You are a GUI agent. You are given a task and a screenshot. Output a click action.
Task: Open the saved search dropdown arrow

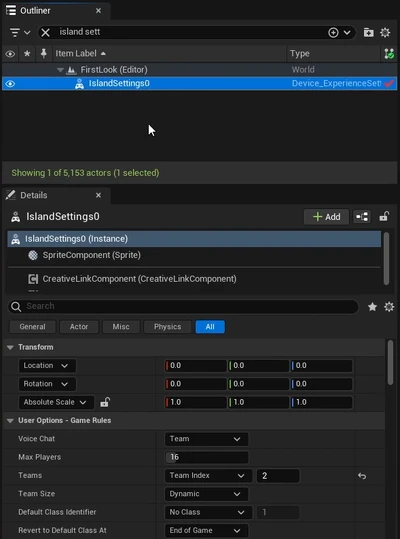tap(347, 32)
